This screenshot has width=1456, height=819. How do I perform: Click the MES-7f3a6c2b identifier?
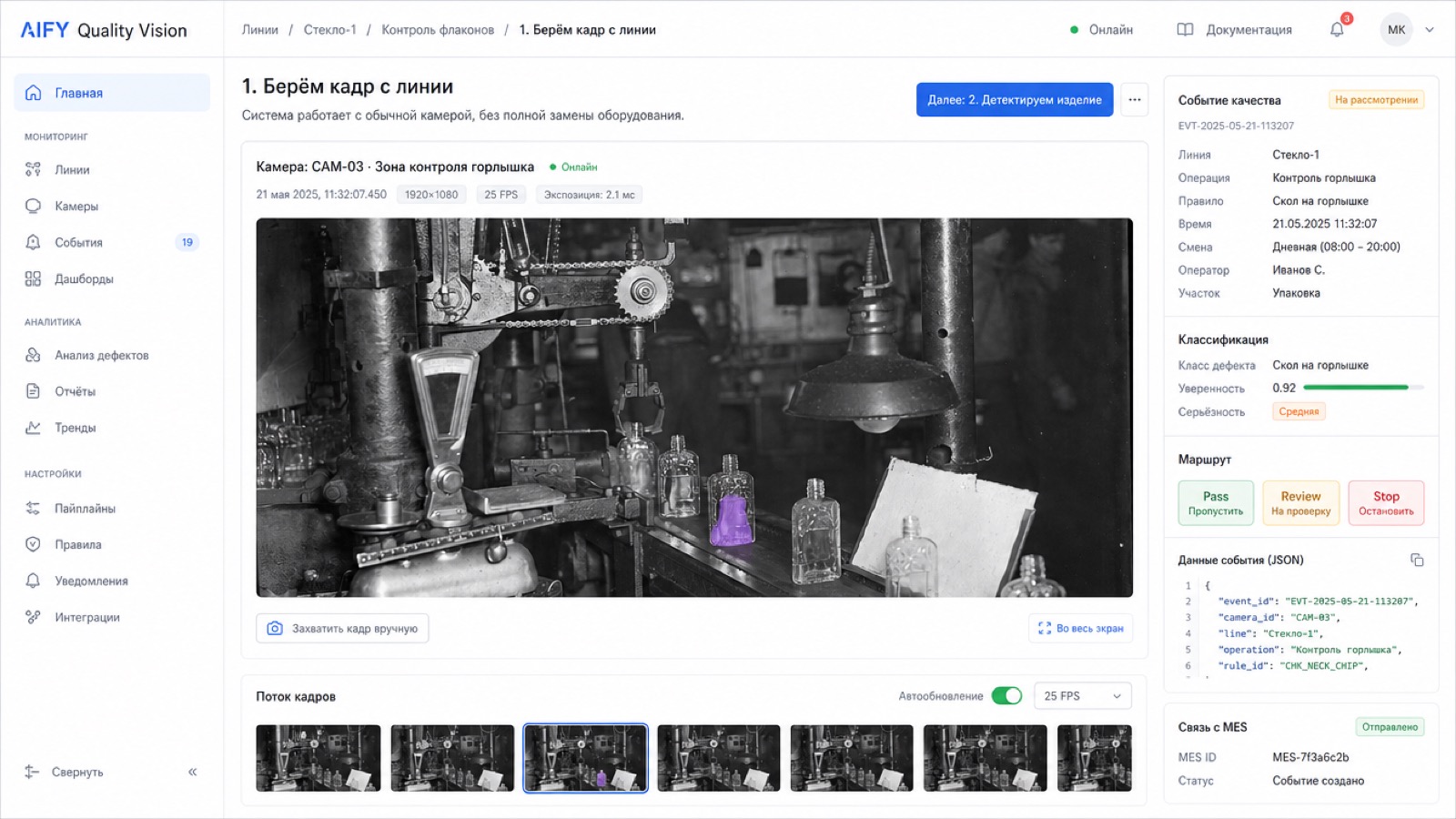pos(1310,757)
